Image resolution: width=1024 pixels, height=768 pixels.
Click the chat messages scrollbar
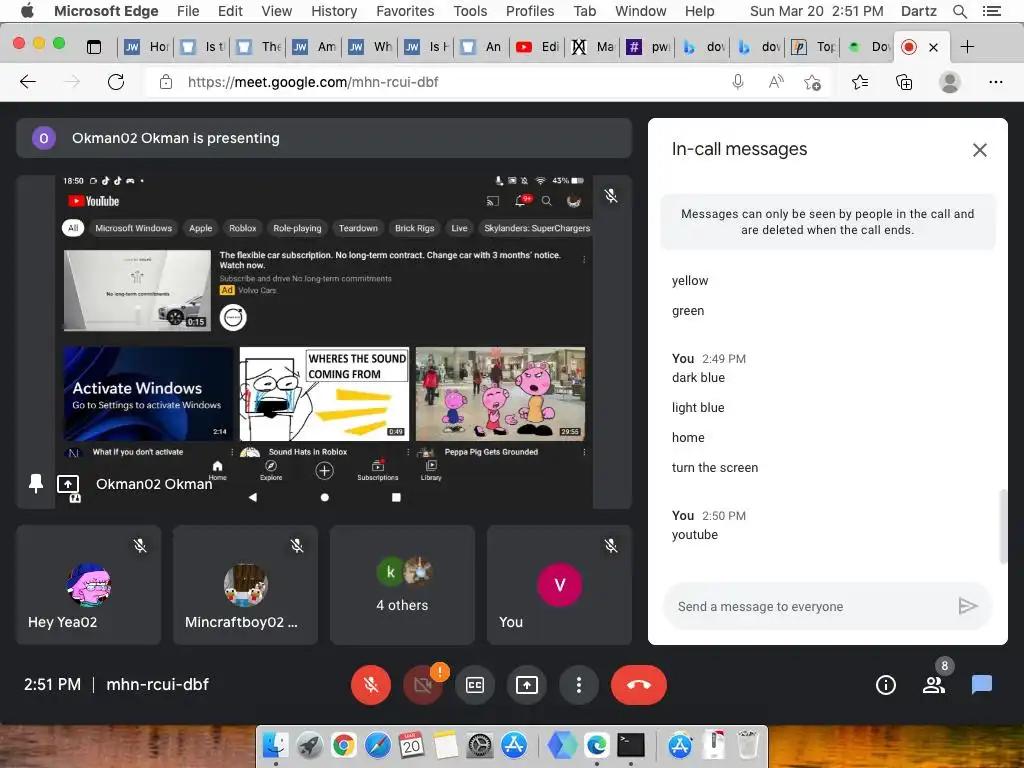coord(1003,526)
